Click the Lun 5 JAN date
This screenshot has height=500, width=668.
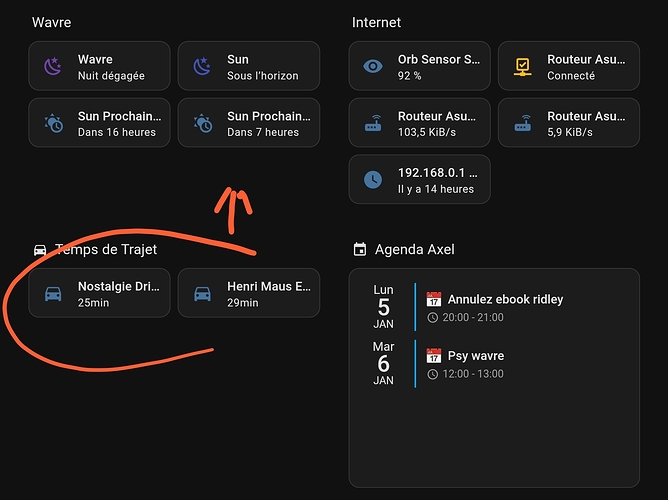[383, 307]
